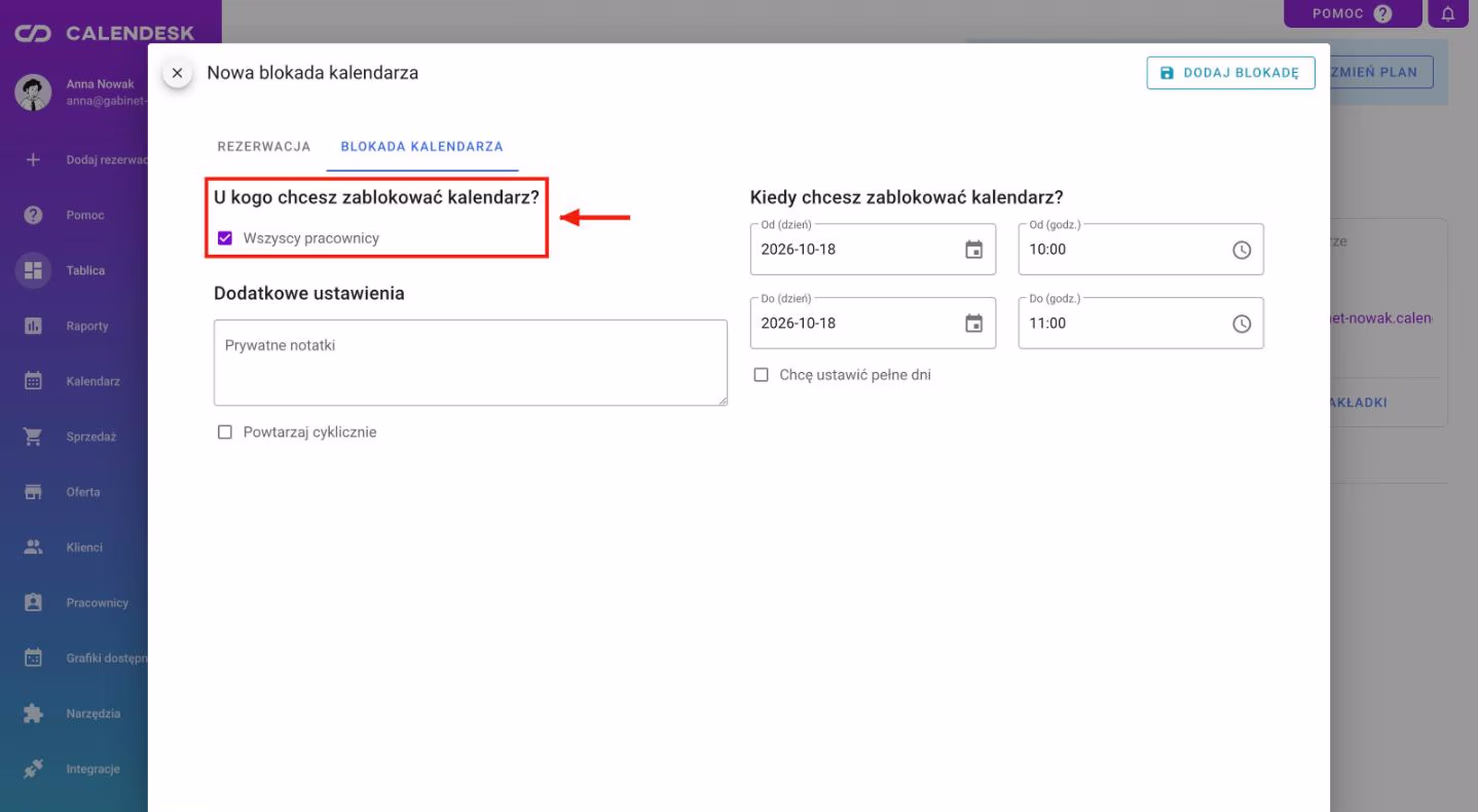
Task: Open calendar picker for Do (dzień)
Action: (973, 324)
